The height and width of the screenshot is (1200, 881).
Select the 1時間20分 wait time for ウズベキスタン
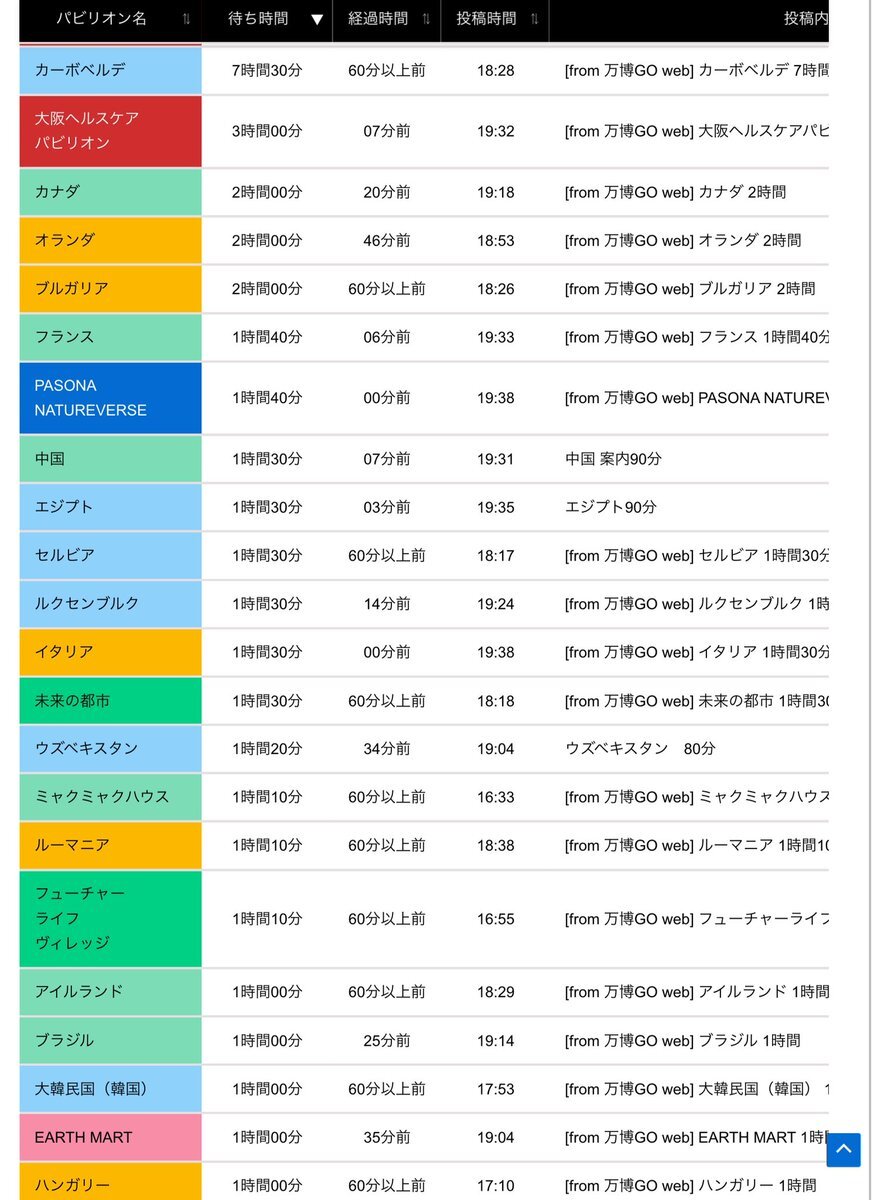coord(267,749)
